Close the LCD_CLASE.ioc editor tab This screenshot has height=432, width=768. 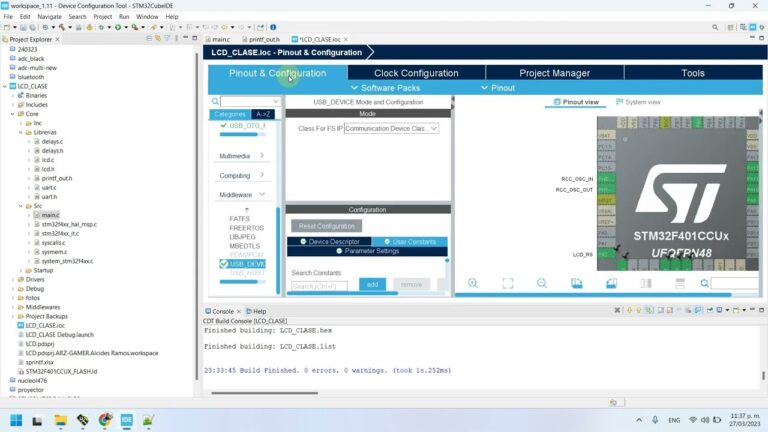point(346,39)
